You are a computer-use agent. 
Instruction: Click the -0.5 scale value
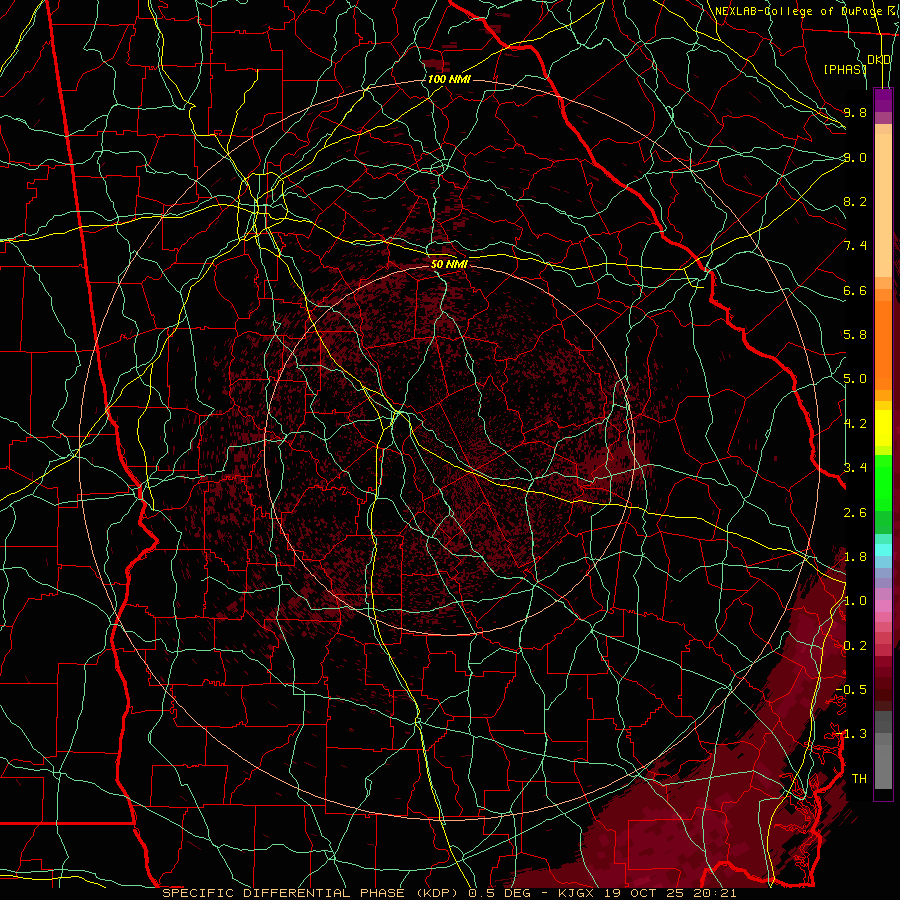tap(851, 690)
